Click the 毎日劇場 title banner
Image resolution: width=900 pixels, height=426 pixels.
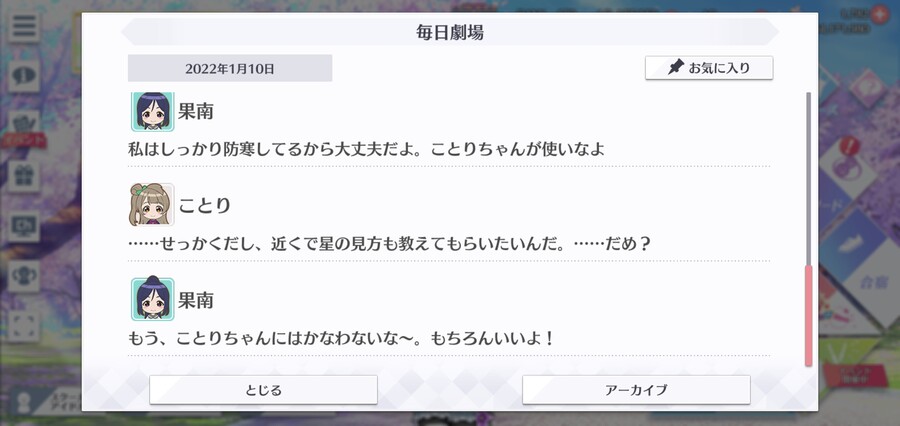[449, 32]
